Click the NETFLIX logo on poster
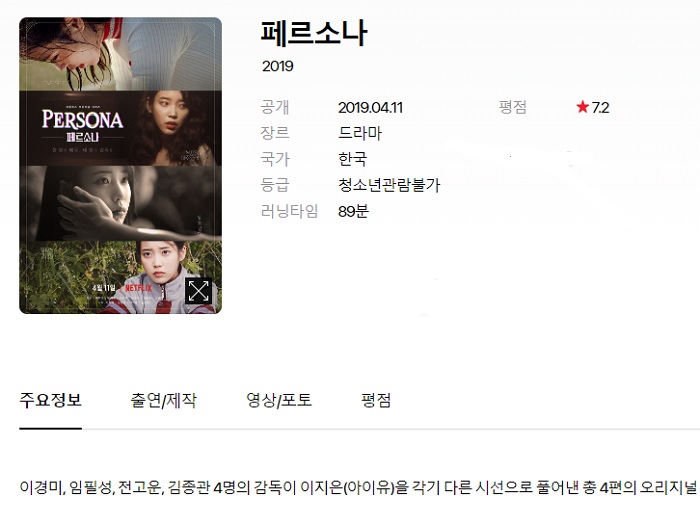Screen dimensions: 700x524 (x=138, y=288)
